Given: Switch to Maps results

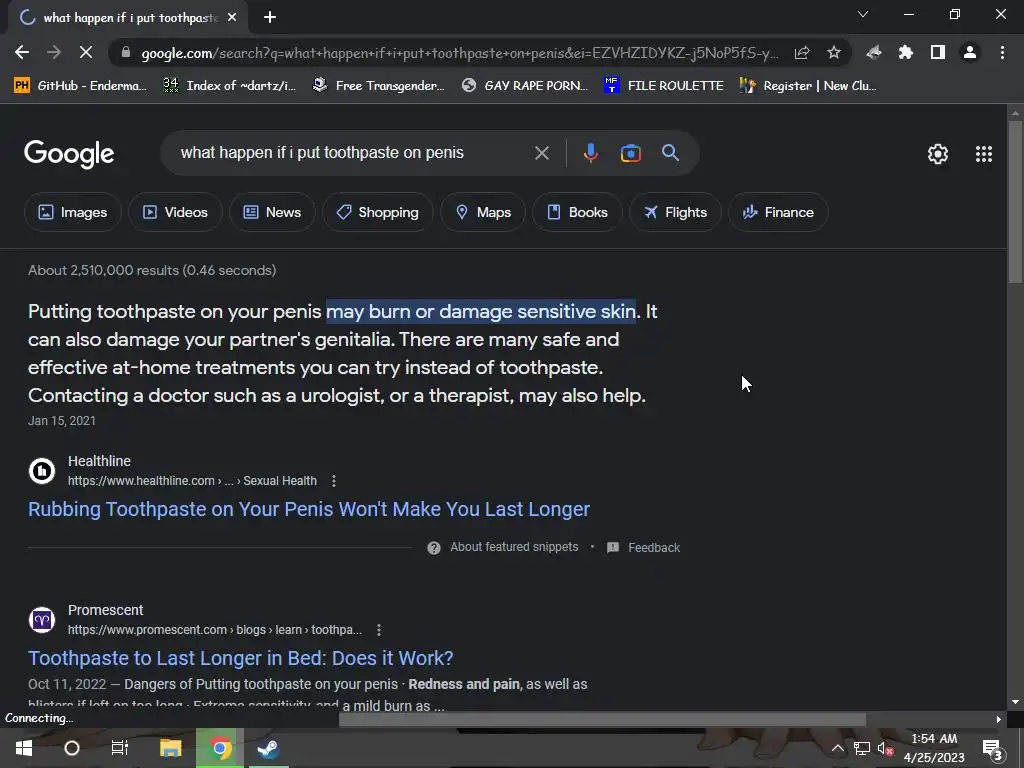Looking at the screenshot, I should [483, 212].
